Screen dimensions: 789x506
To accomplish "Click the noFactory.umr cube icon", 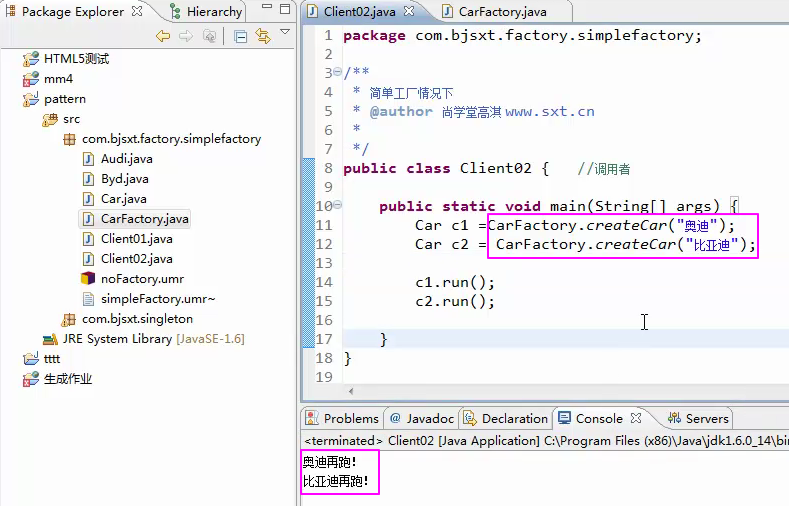I will tap(88, 278).
